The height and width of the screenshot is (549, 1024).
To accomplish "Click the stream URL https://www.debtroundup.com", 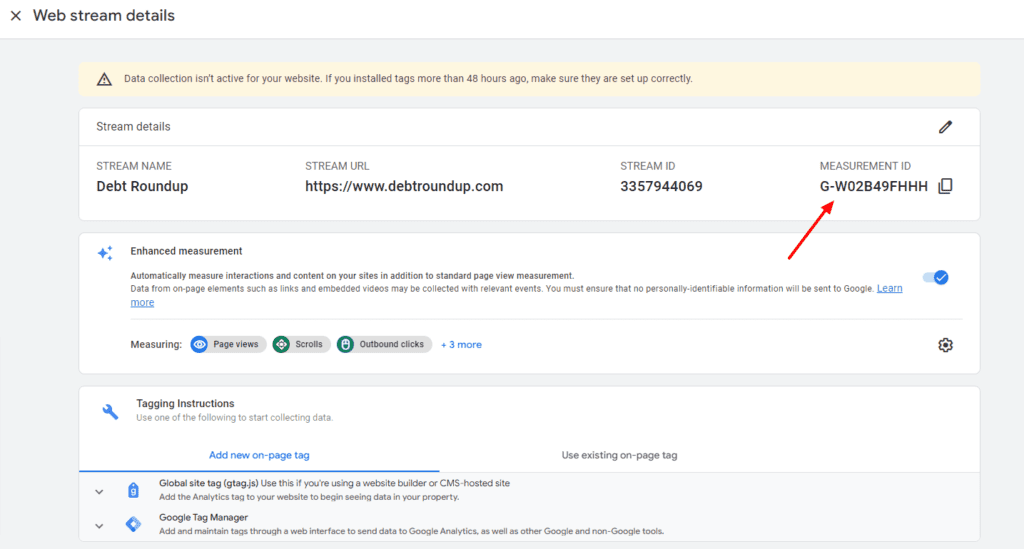I will coord(404,186).
